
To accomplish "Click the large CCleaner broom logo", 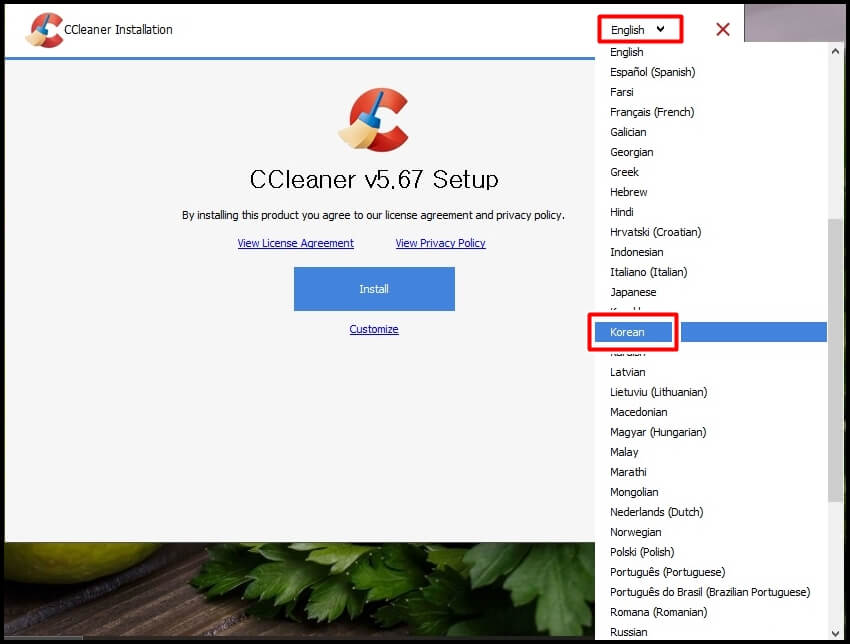I will [x=374, y=120].
